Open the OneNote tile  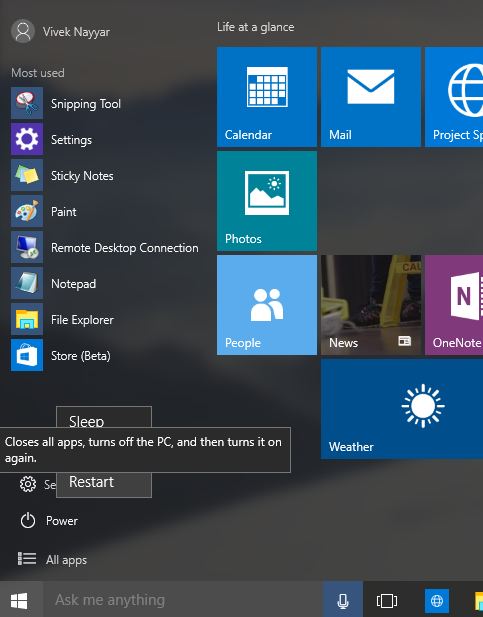click(454, 305)
